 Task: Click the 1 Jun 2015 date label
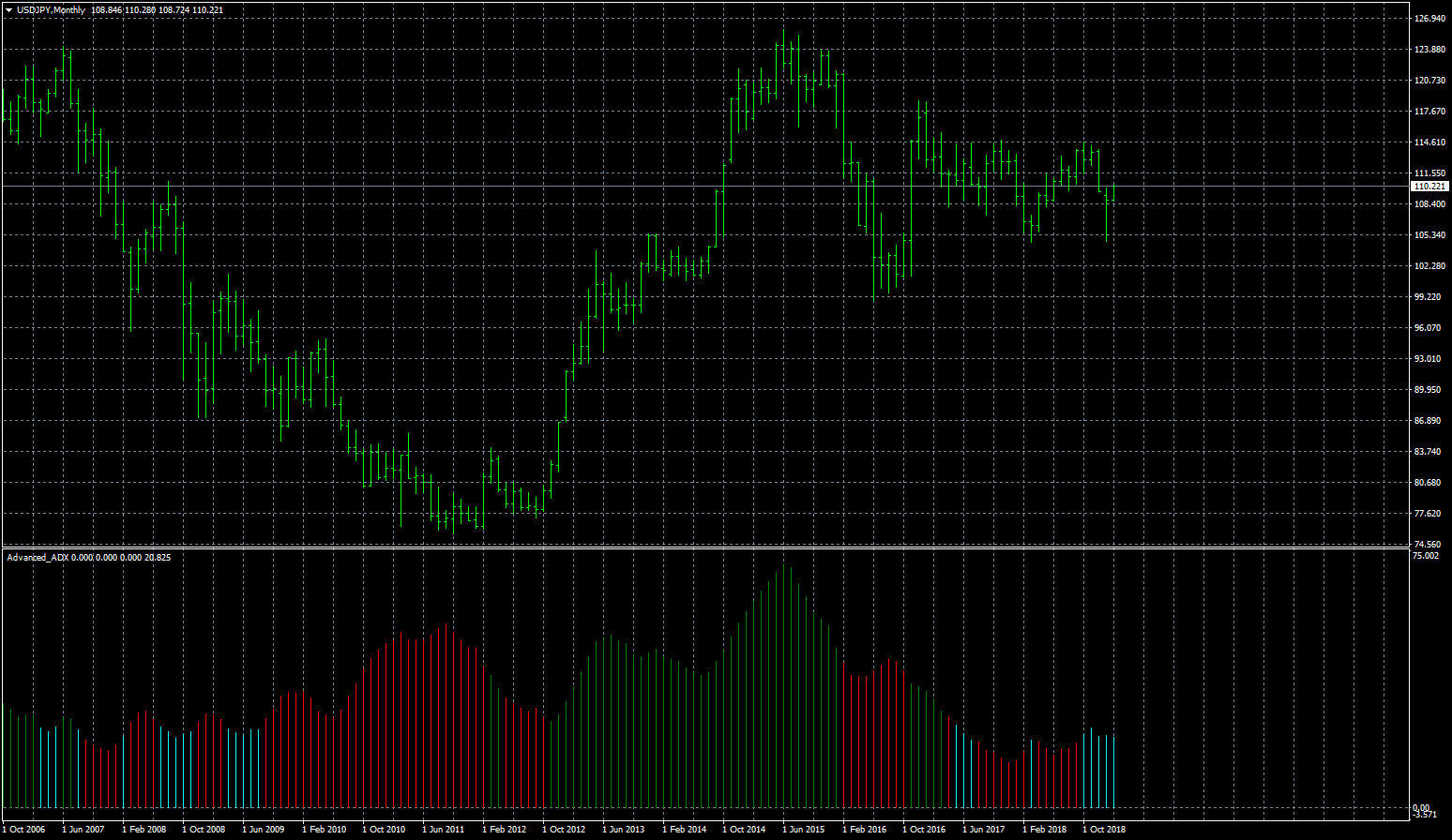(x=804, y=830)
